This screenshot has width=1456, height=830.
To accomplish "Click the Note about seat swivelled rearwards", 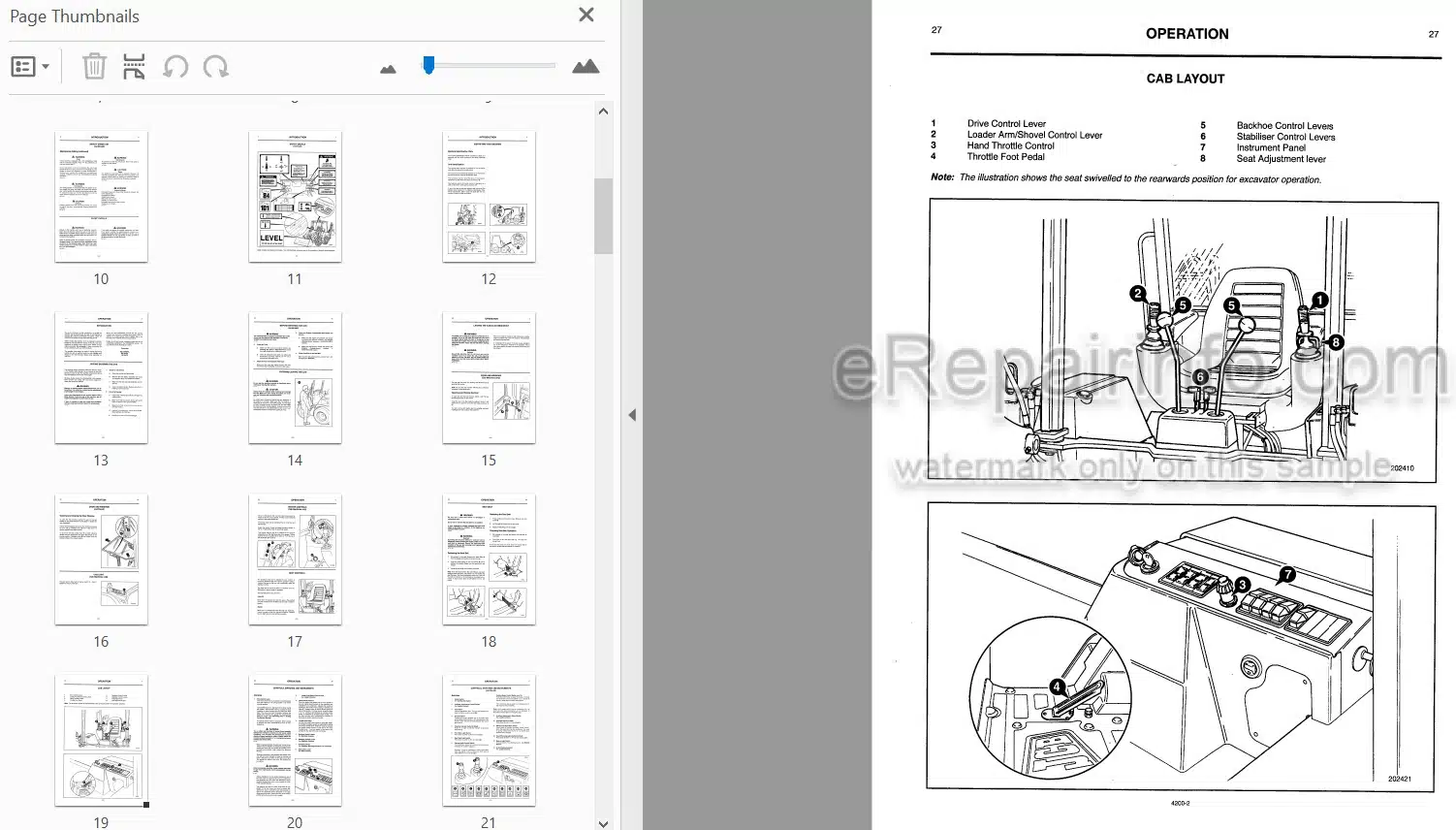I will click(x=1125, y=178).
